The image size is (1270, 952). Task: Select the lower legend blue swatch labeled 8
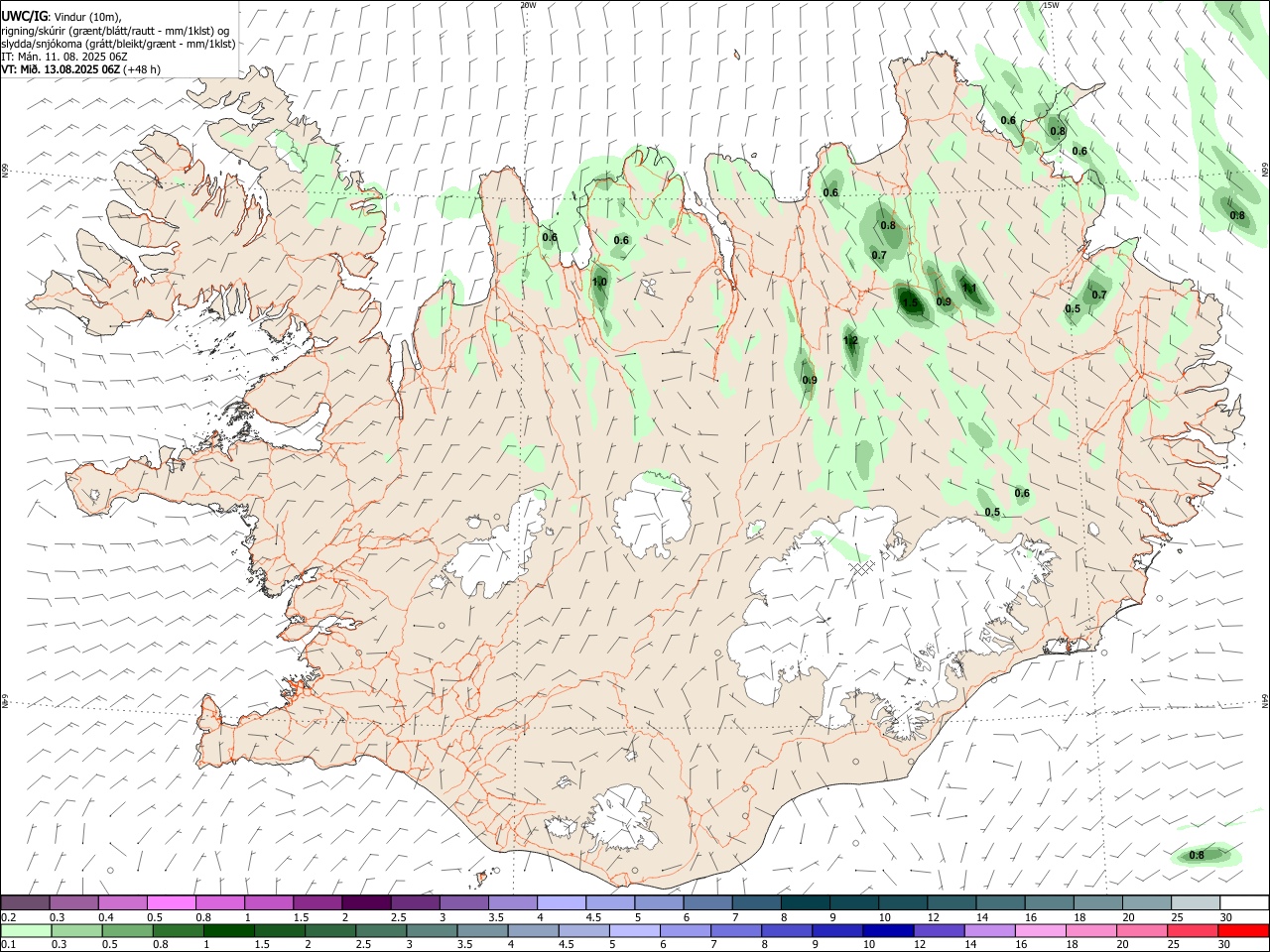click(786, 931)
